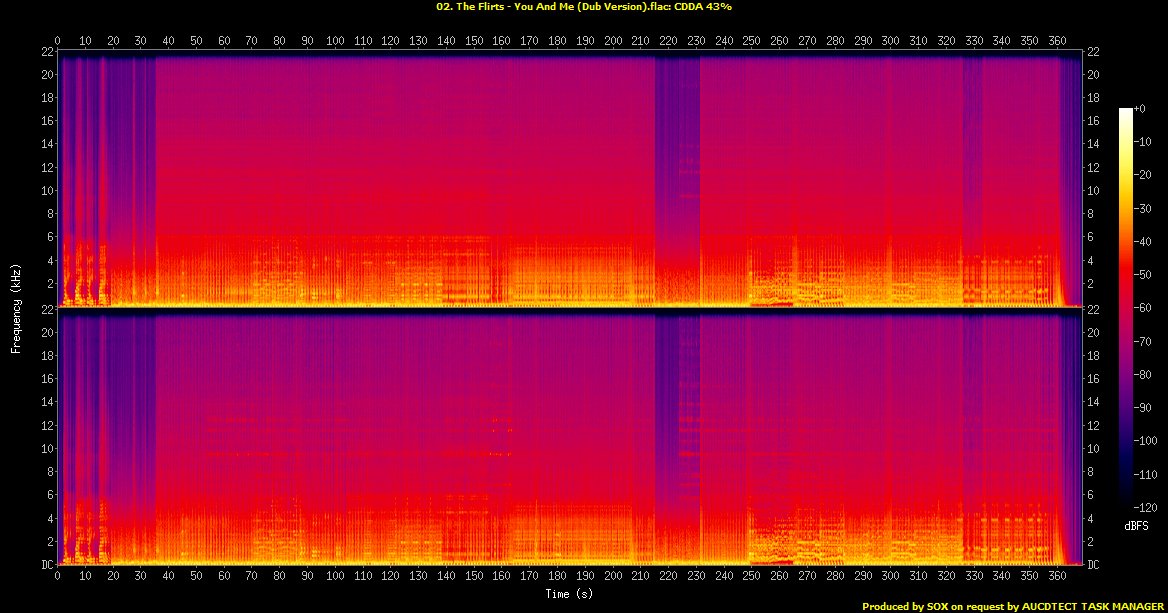Click the '-50' value on the dBFS scale
1168x613 pixels.
pos(1143,275)
